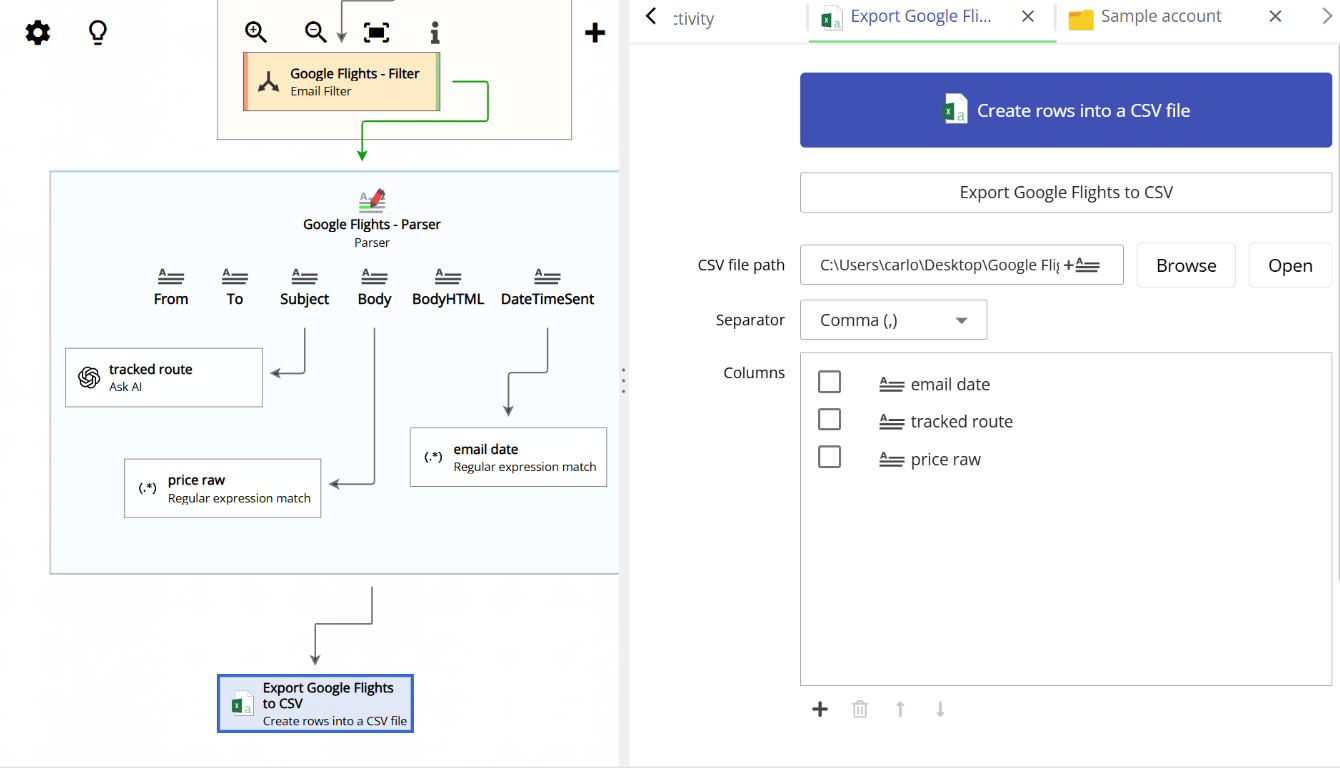The width and height of the screenshot is (1340, 768).
Task: Enable the email date column checkbox
Action: [x=829, y=381]
